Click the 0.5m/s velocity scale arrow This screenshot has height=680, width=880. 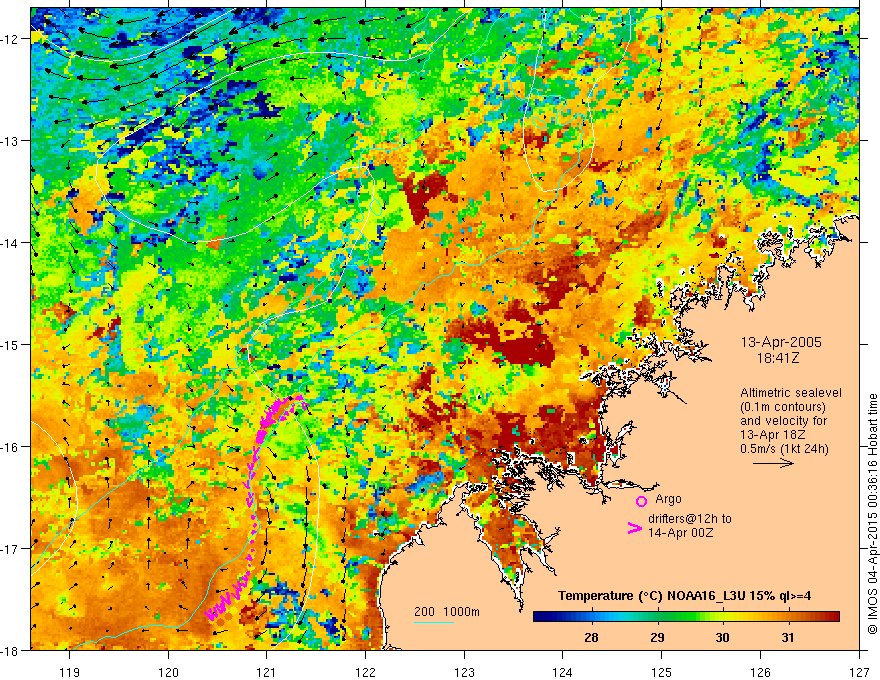[x=773, y=463]
